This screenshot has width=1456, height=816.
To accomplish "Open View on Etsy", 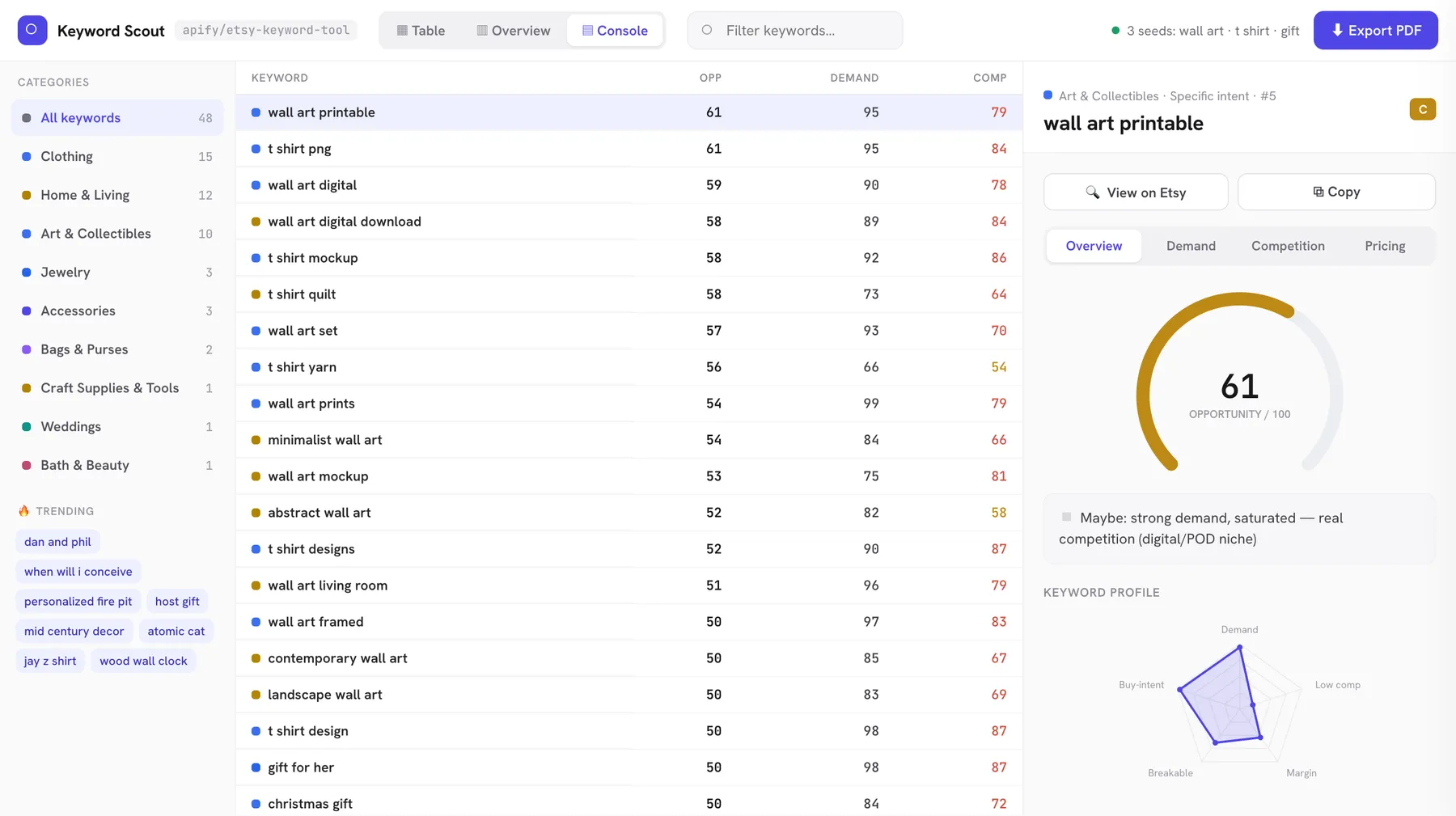I will [x=1136, y=192].
